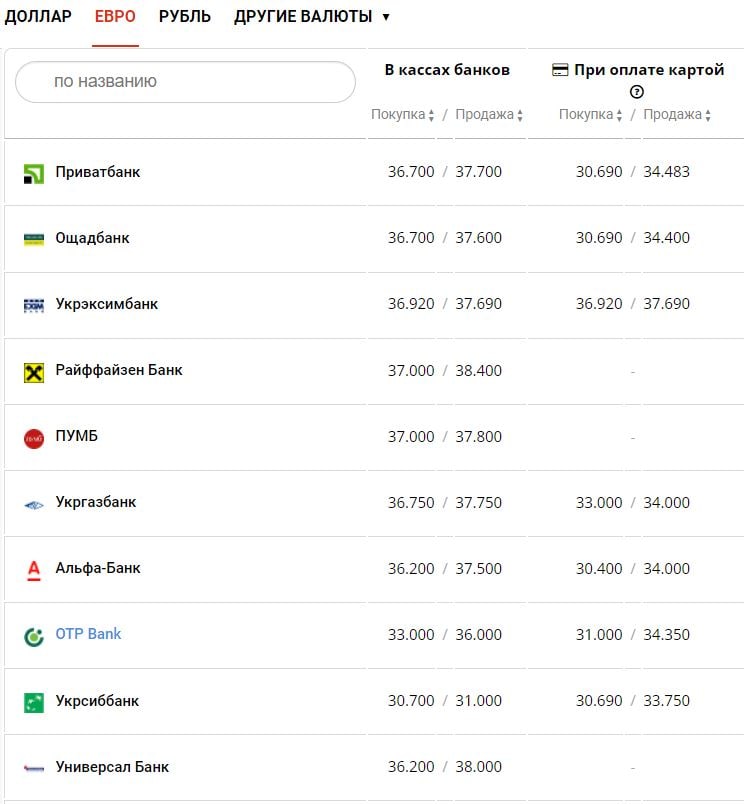The image size is (744, 804).
Task: Click the ПУМБ red logo icon
Action: coord(34,438)
